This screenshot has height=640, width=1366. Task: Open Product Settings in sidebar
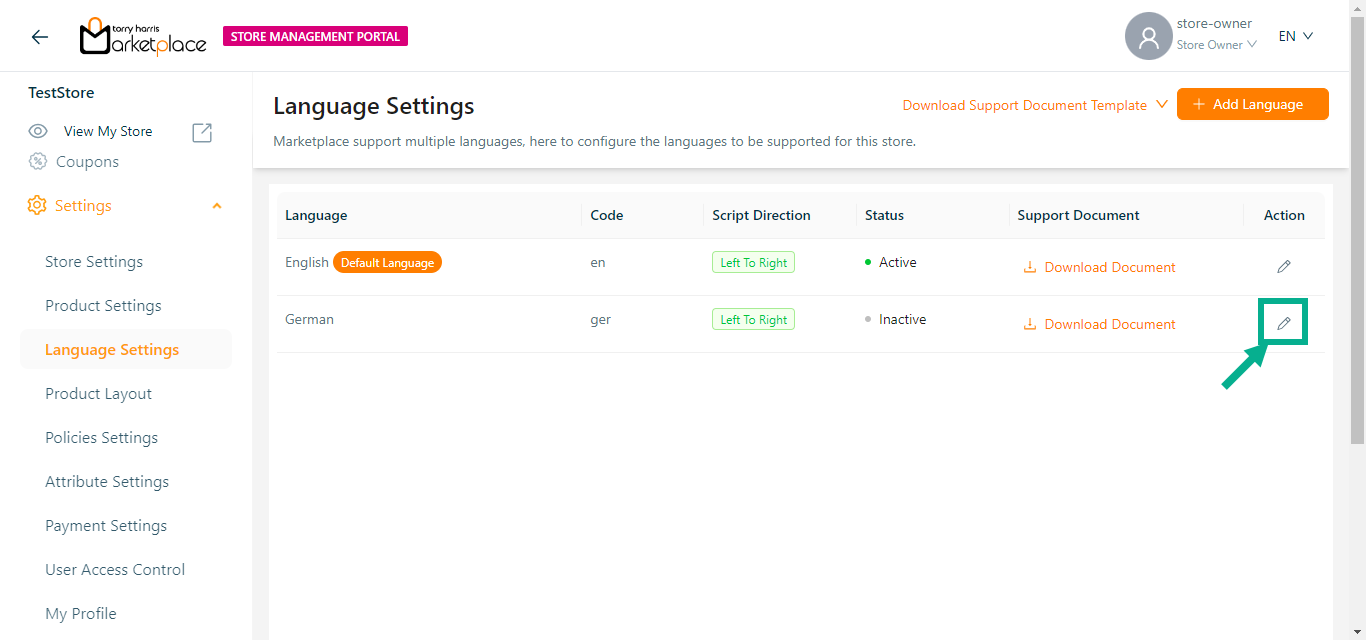tap(103, 306)
